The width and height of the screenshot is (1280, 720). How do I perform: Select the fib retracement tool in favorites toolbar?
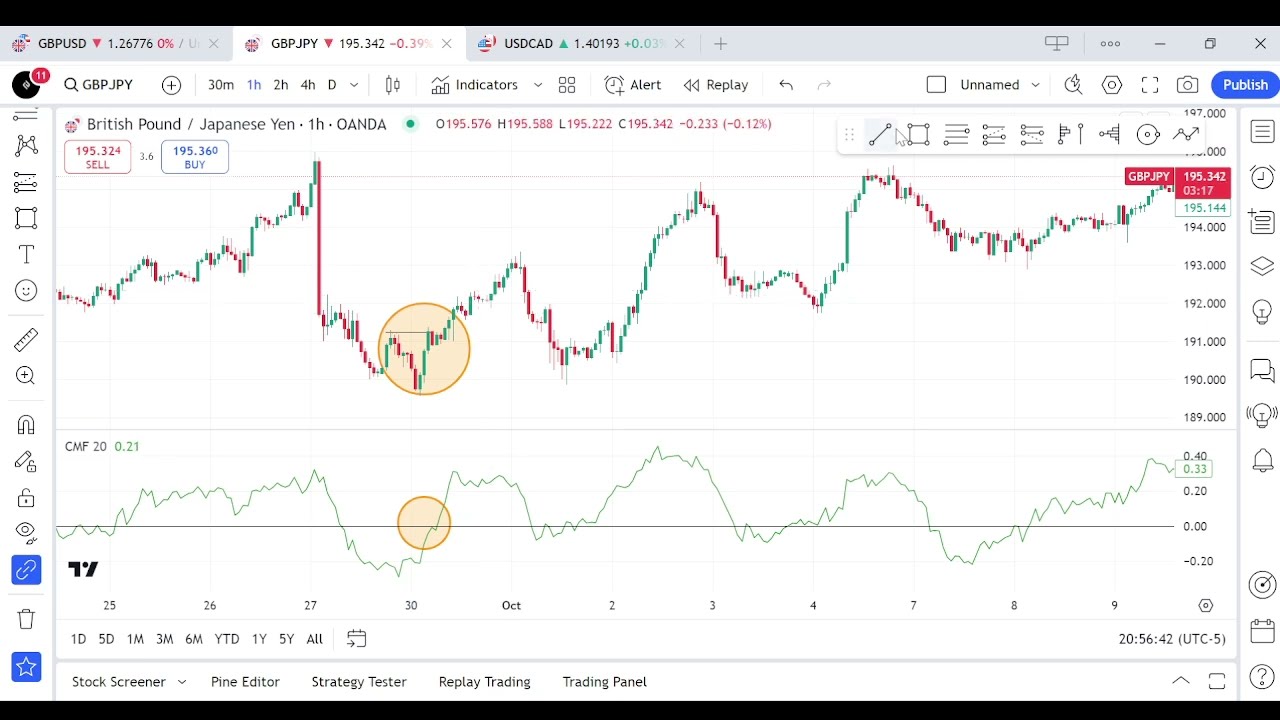[x=956, y=134]
